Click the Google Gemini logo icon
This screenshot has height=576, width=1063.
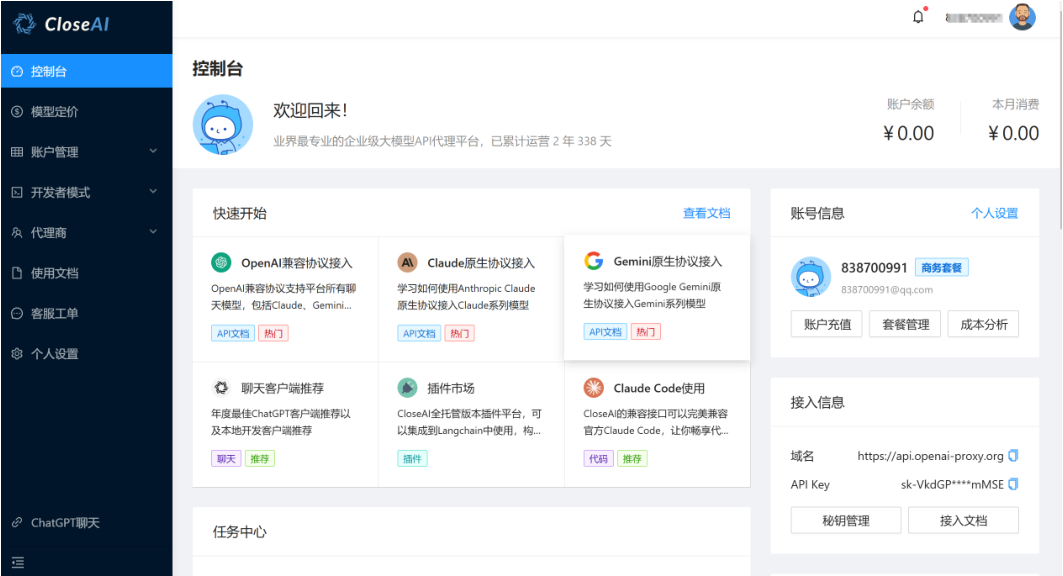[593, 261]
